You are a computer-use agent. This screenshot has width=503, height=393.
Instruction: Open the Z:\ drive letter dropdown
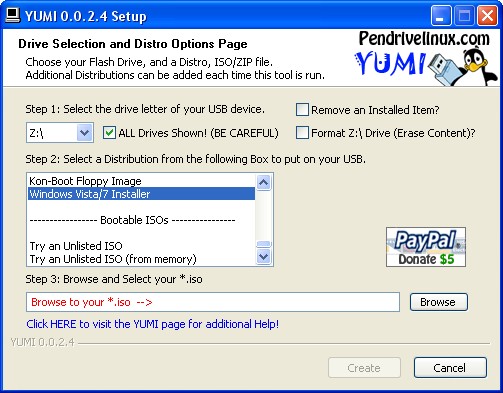pyautogui.click(x=84, y=133)
